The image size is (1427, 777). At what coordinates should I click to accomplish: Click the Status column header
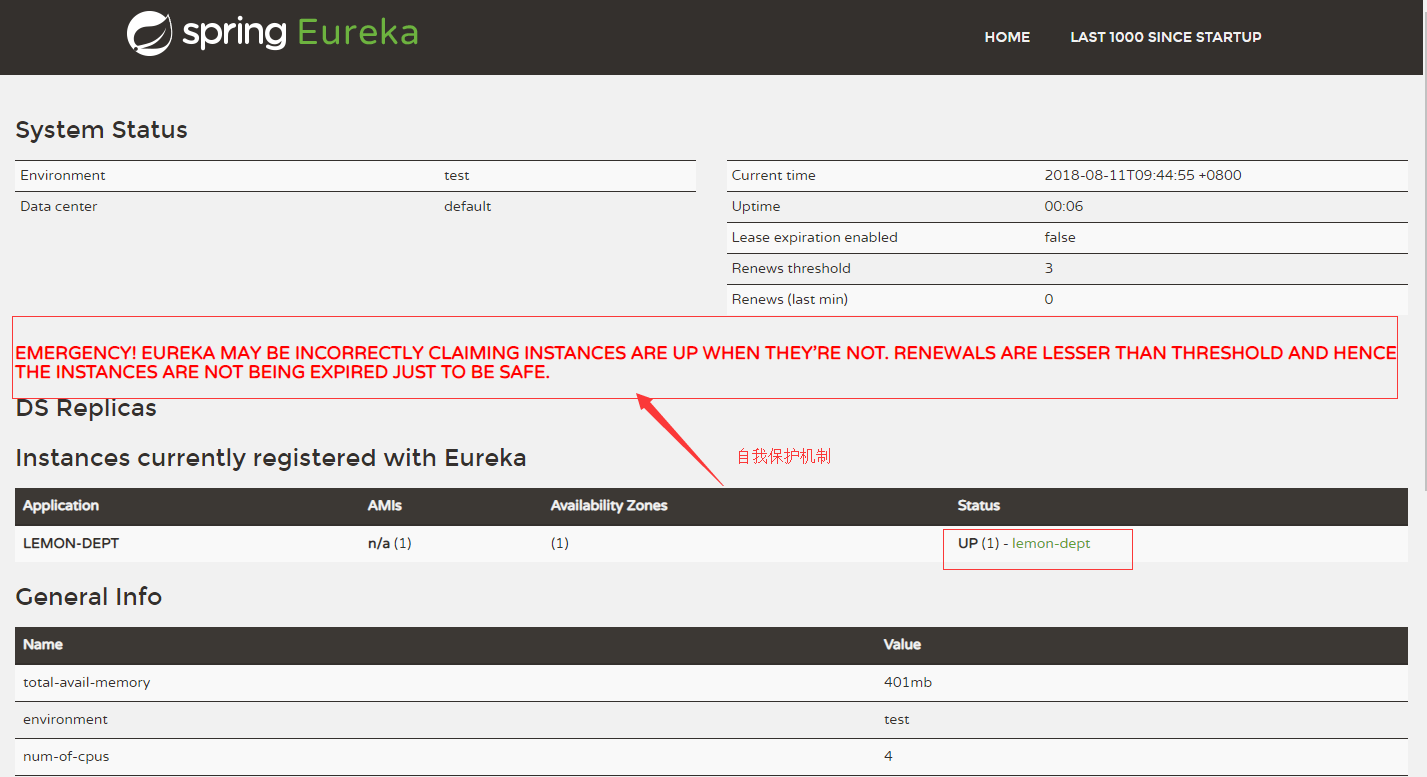click(x=979, y=506)
